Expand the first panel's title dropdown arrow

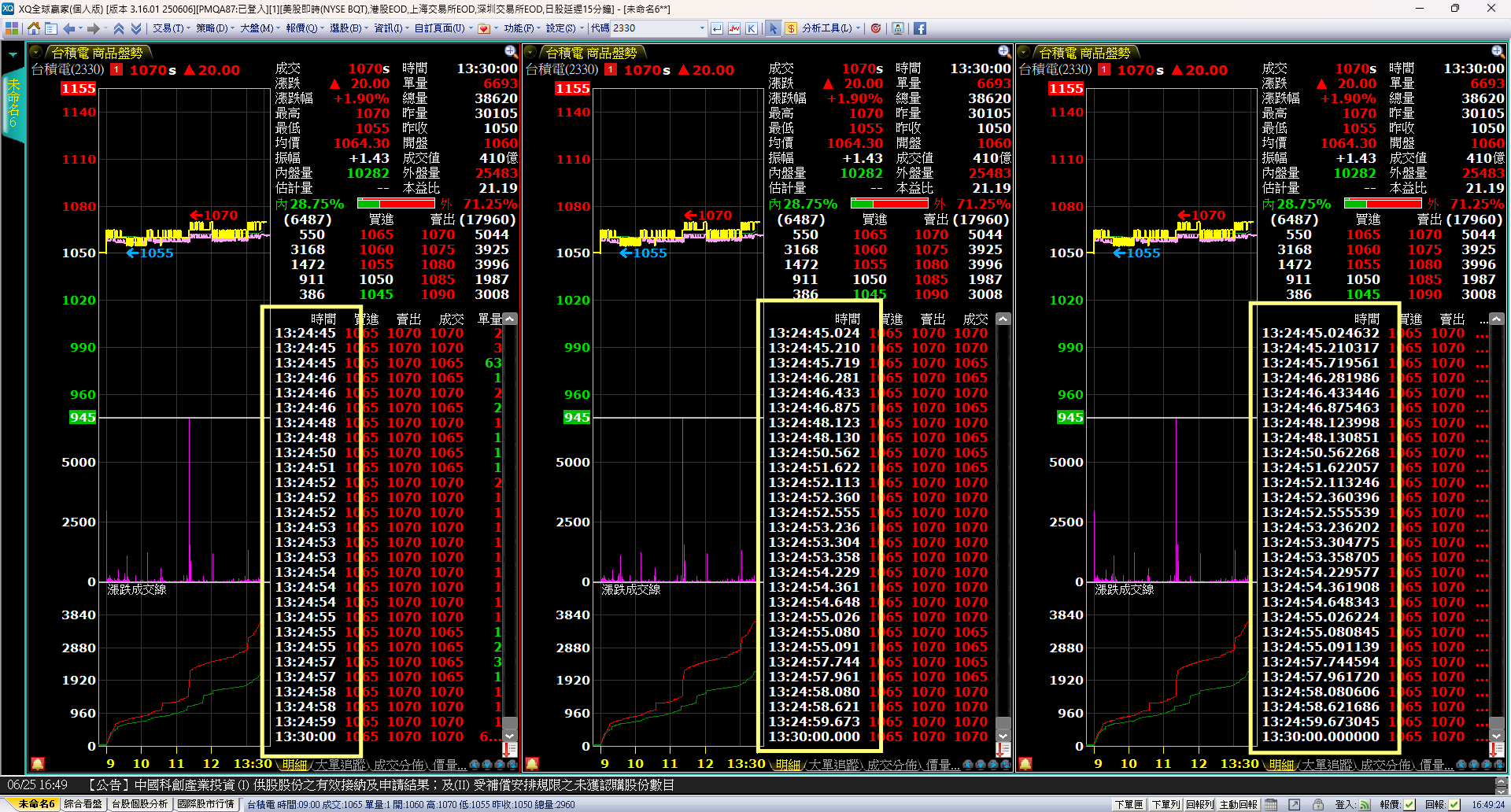(36, 53)
